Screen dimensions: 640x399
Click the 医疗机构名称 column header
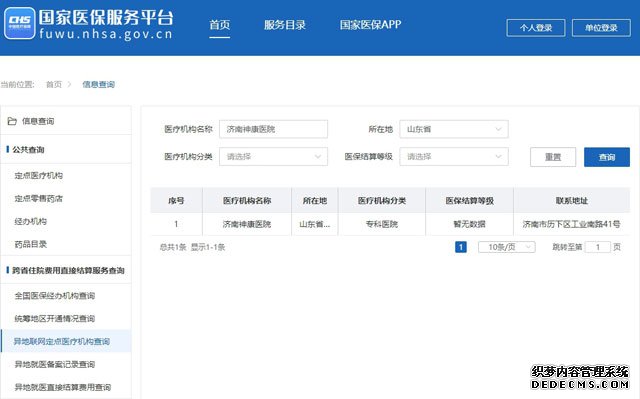[x=247, y=201]
